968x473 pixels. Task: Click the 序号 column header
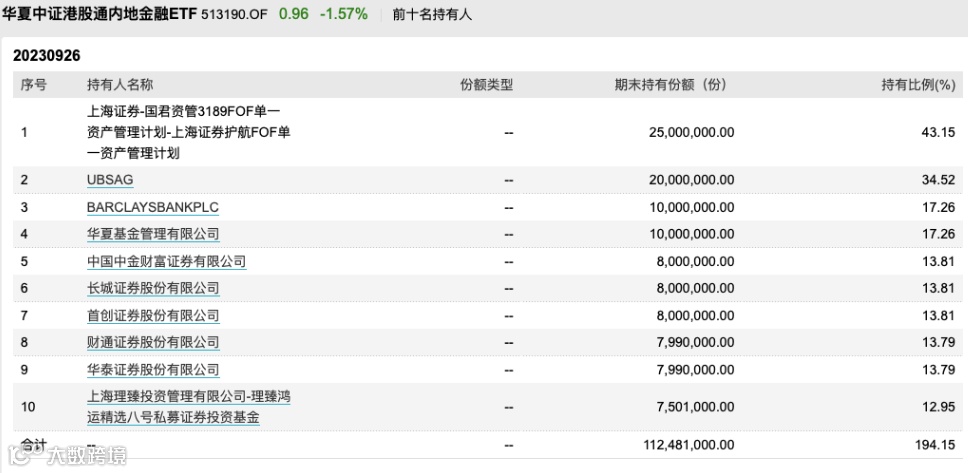click(x=33, y=85)
